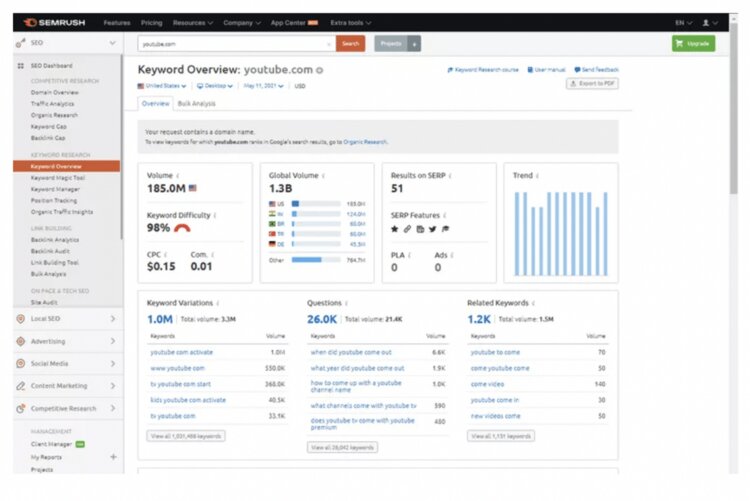Screen dimensions: 750x501
Task: Switch to Bulk Analysis tab
Action: coord(197,103)
